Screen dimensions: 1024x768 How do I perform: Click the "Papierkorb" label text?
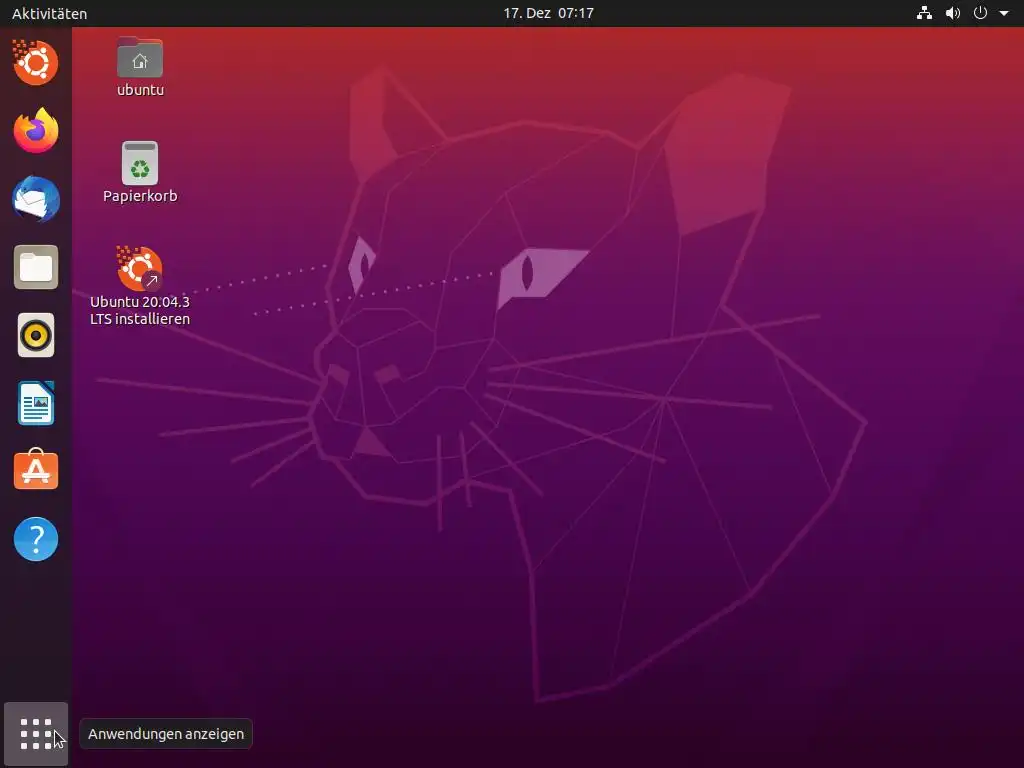140,196
